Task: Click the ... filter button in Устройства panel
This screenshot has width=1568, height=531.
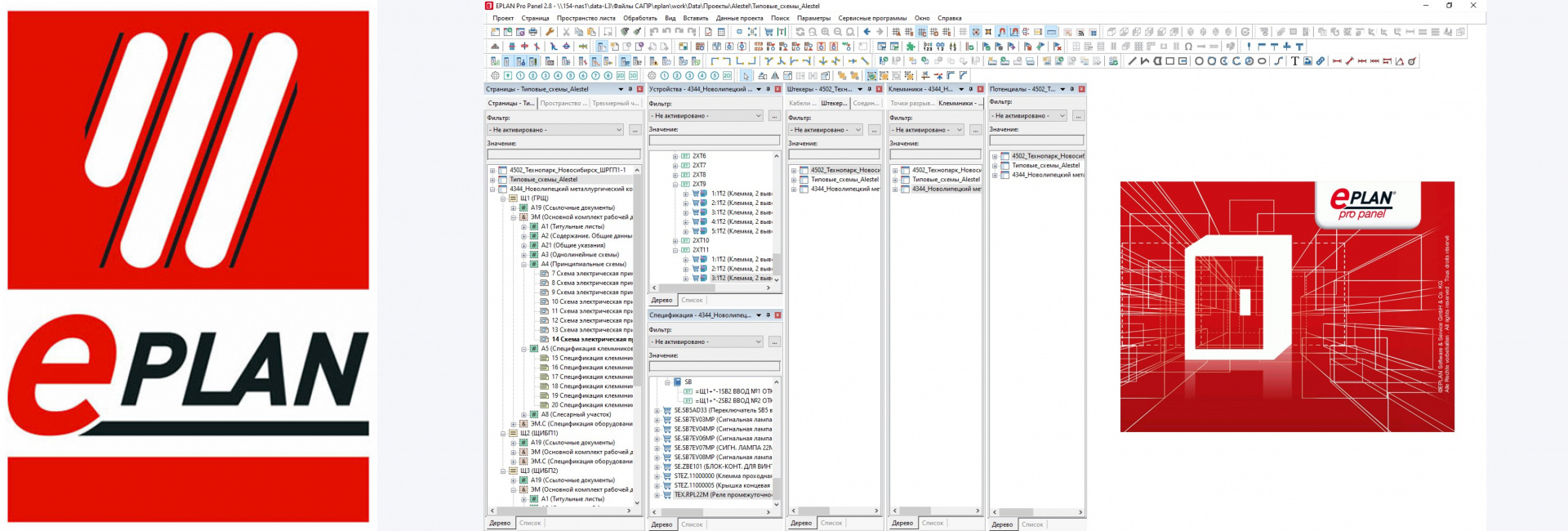Action: point(774,116)
